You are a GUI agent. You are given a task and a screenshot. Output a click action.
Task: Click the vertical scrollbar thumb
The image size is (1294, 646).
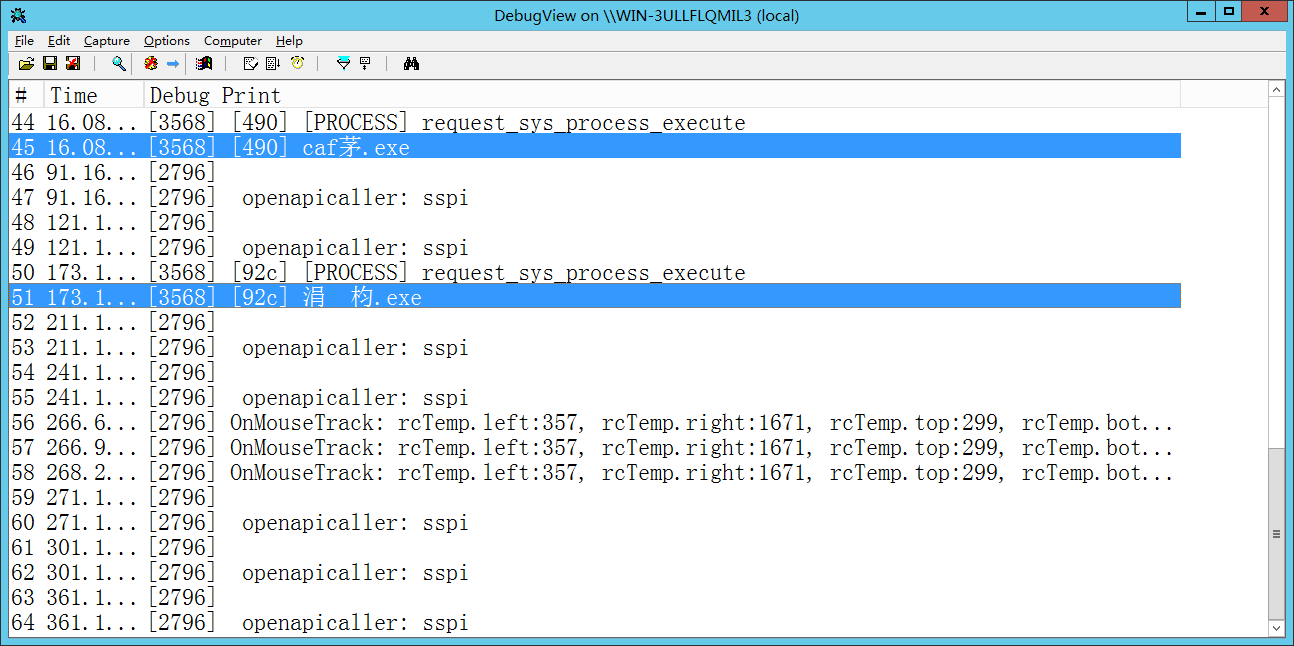click(1276, 534)
